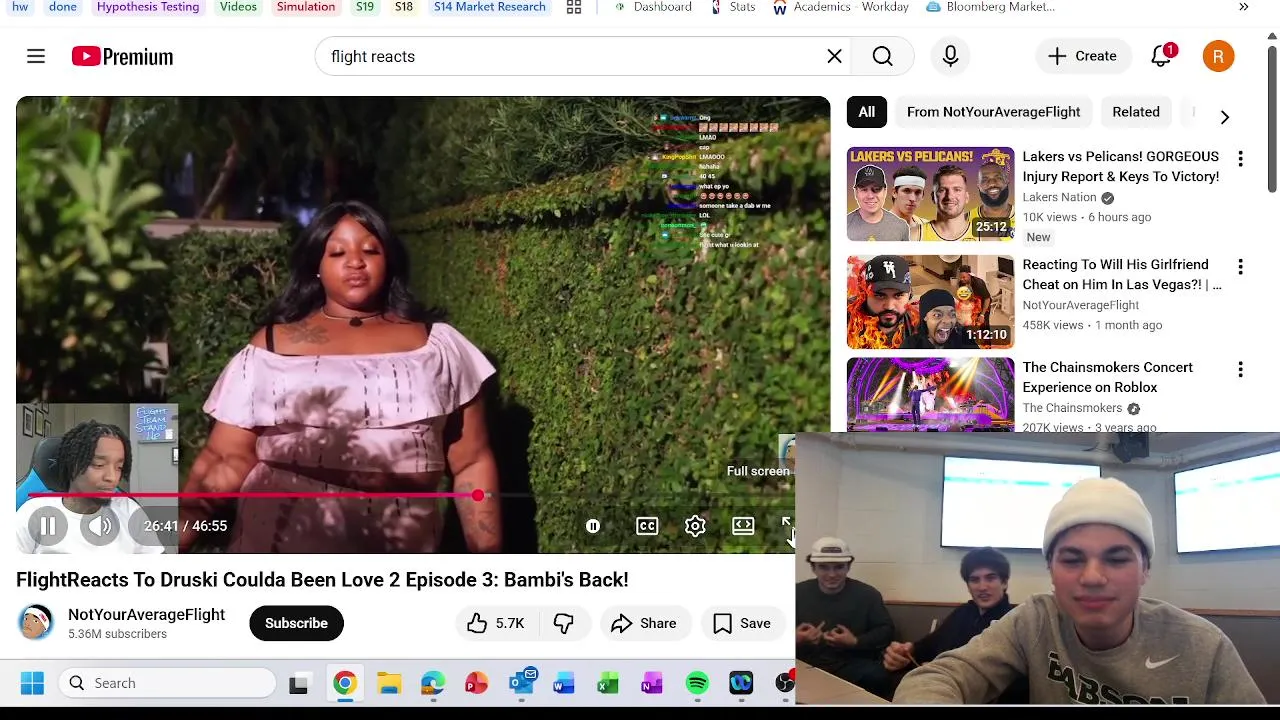The height and width of the screenshot is (720, 1280).
Task: Open the account avatar menu
Action: [1218, 57]
